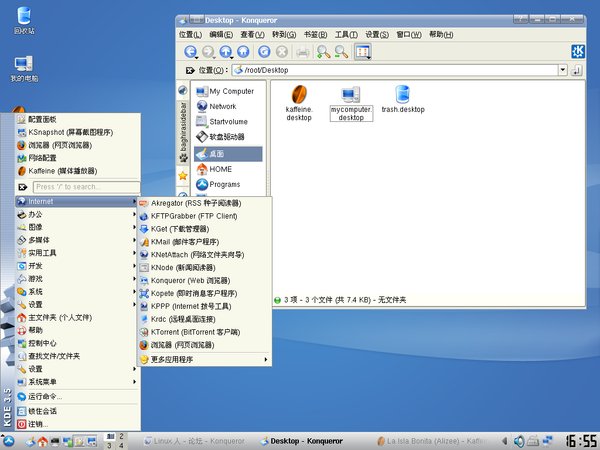The image size is (600, 450).
Task: Select the trash.desktop file icon
Action: coord(403,95)
